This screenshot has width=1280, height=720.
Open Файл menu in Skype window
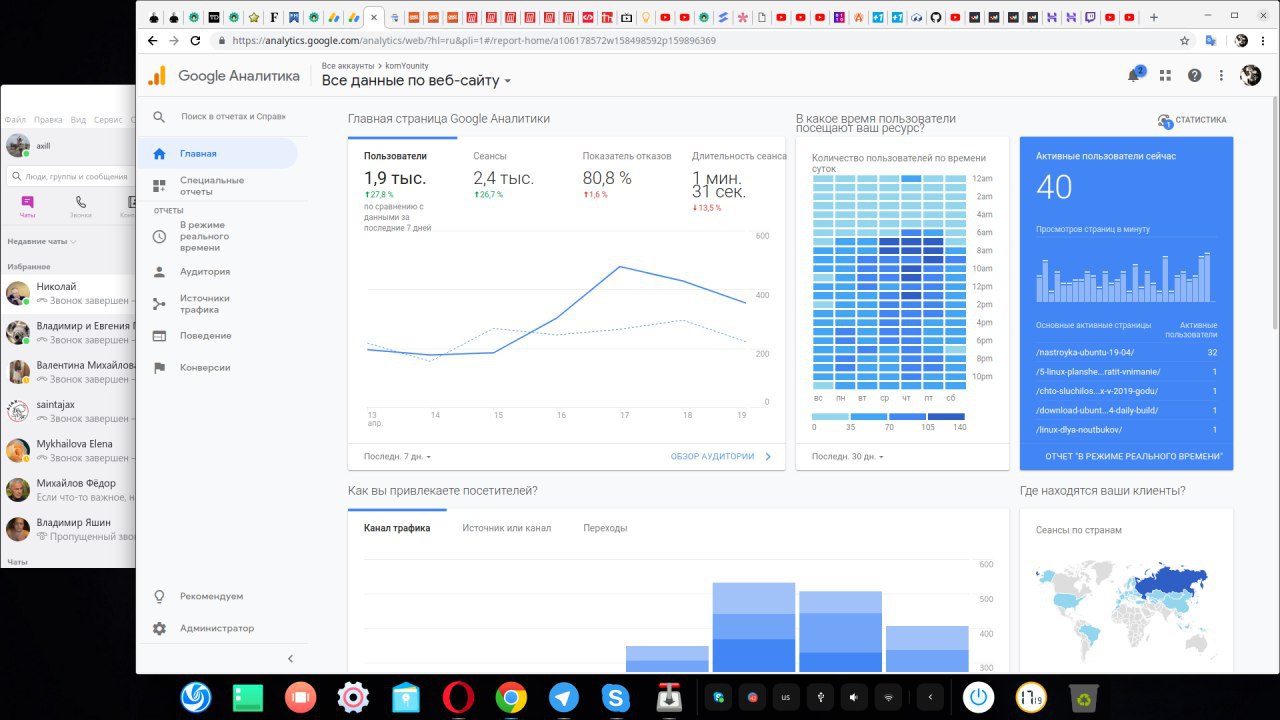[15, 119]
